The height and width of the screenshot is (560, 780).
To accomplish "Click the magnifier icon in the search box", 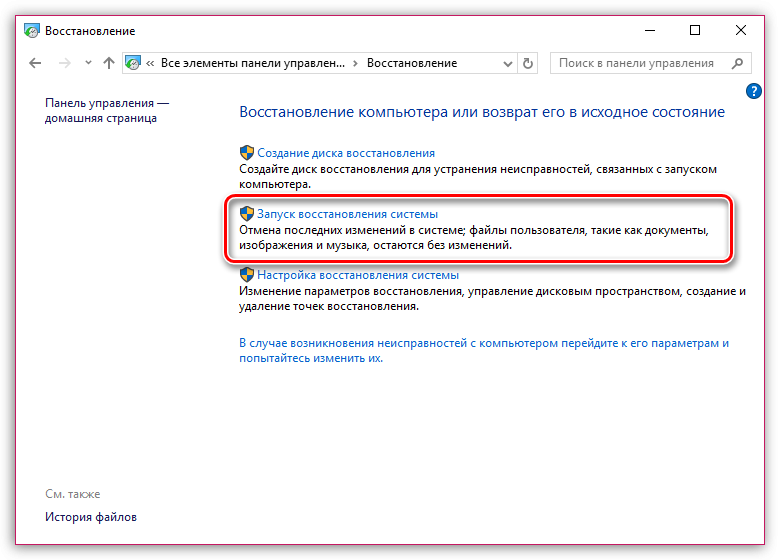I will pos(738,63).
